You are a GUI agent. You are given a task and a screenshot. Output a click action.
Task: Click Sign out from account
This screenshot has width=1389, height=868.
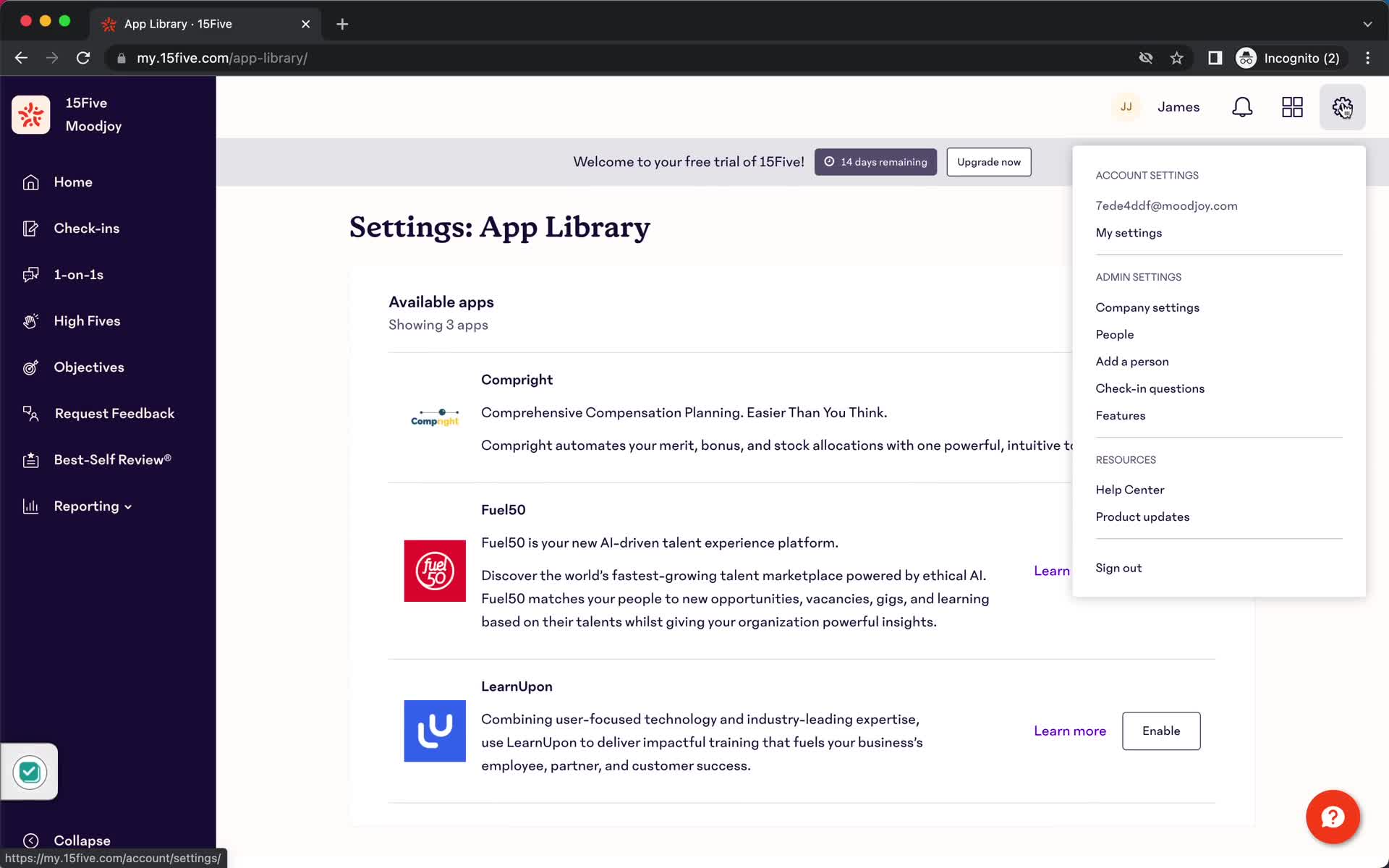pyautogui.click(x=1118, y=567)
